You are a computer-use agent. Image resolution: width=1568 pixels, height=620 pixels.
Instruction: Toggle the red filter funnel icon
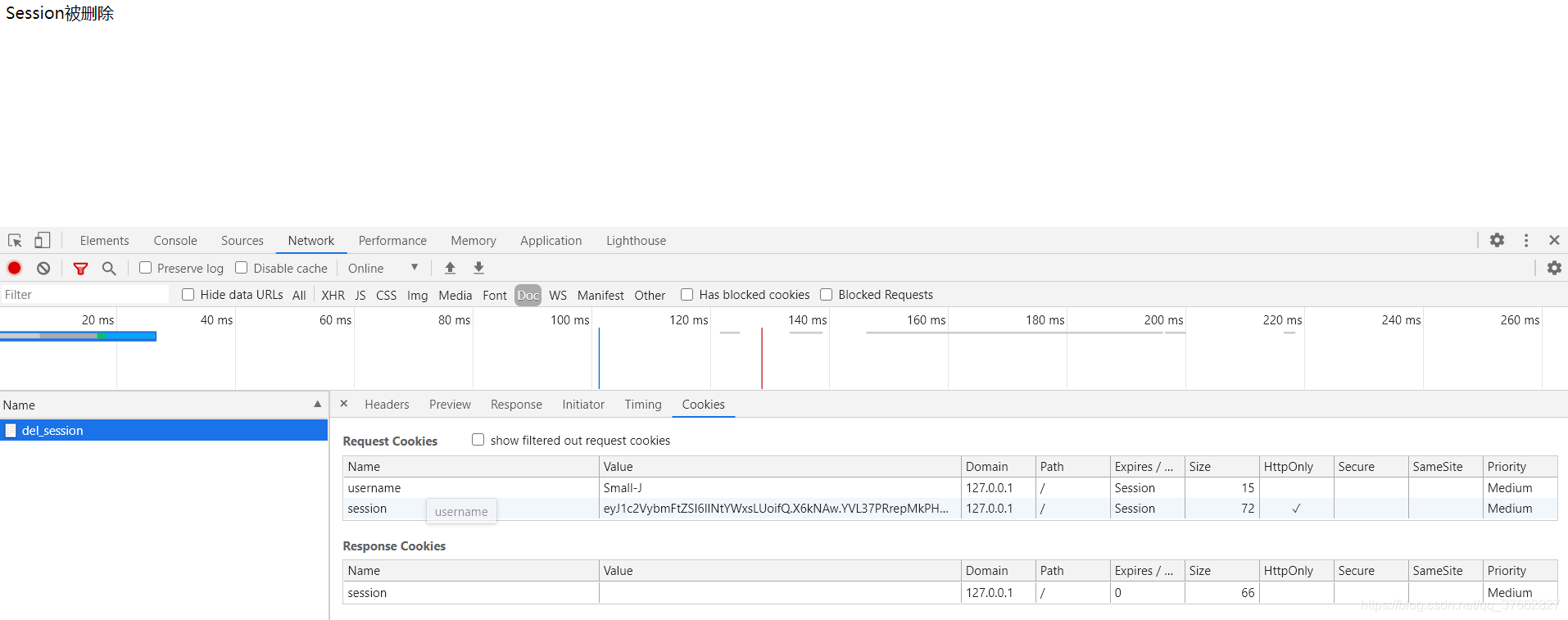(80, 268)
